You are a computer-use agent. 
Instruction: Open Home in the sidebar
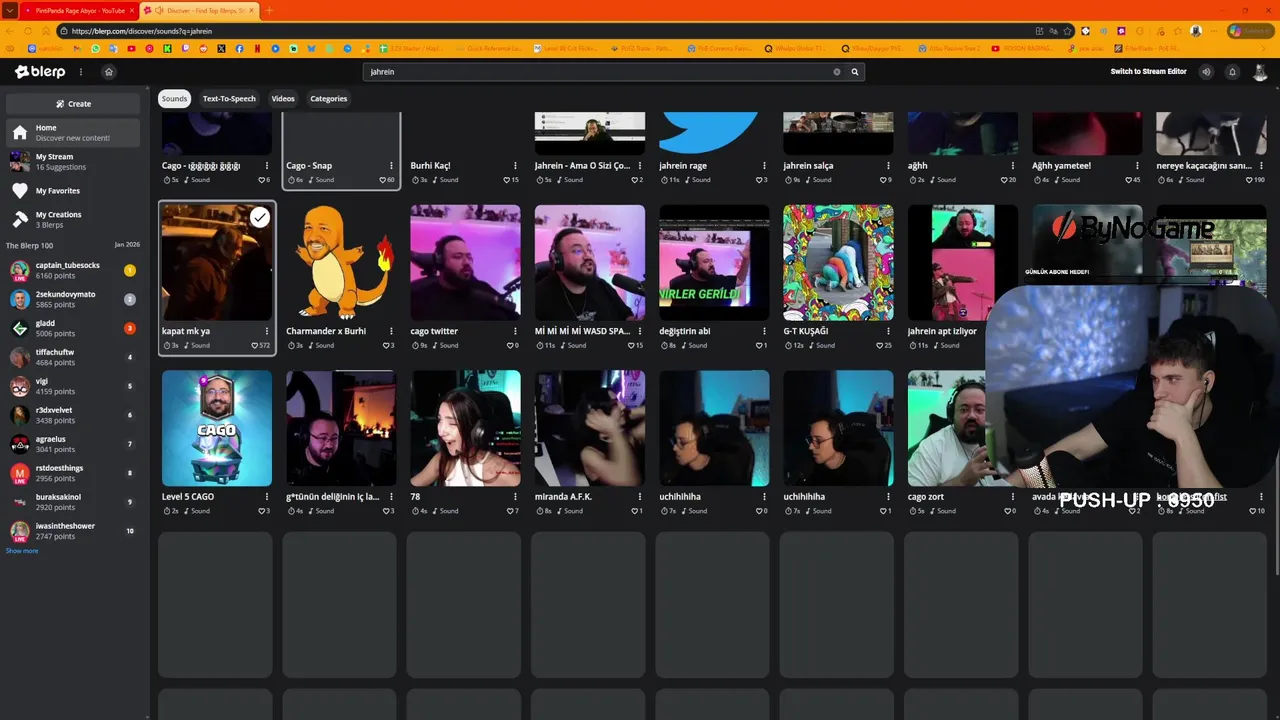click(x=73, y=133)
